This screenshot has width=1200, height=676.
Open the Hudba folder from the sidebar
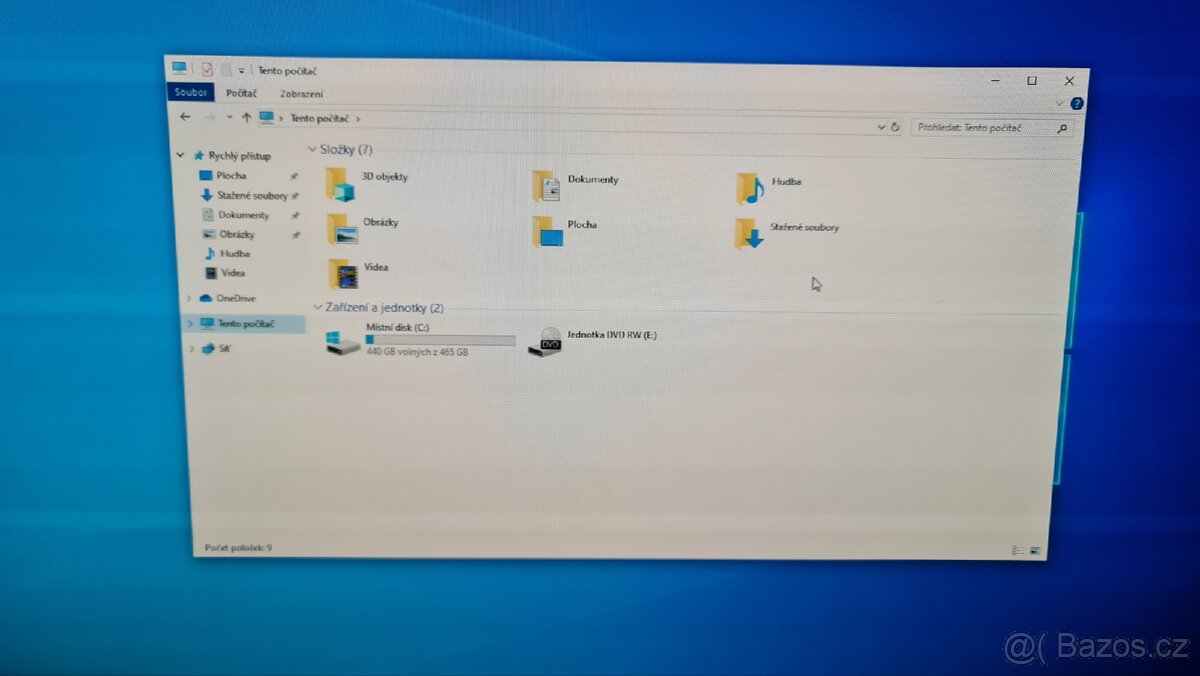[x=234, y=253]
